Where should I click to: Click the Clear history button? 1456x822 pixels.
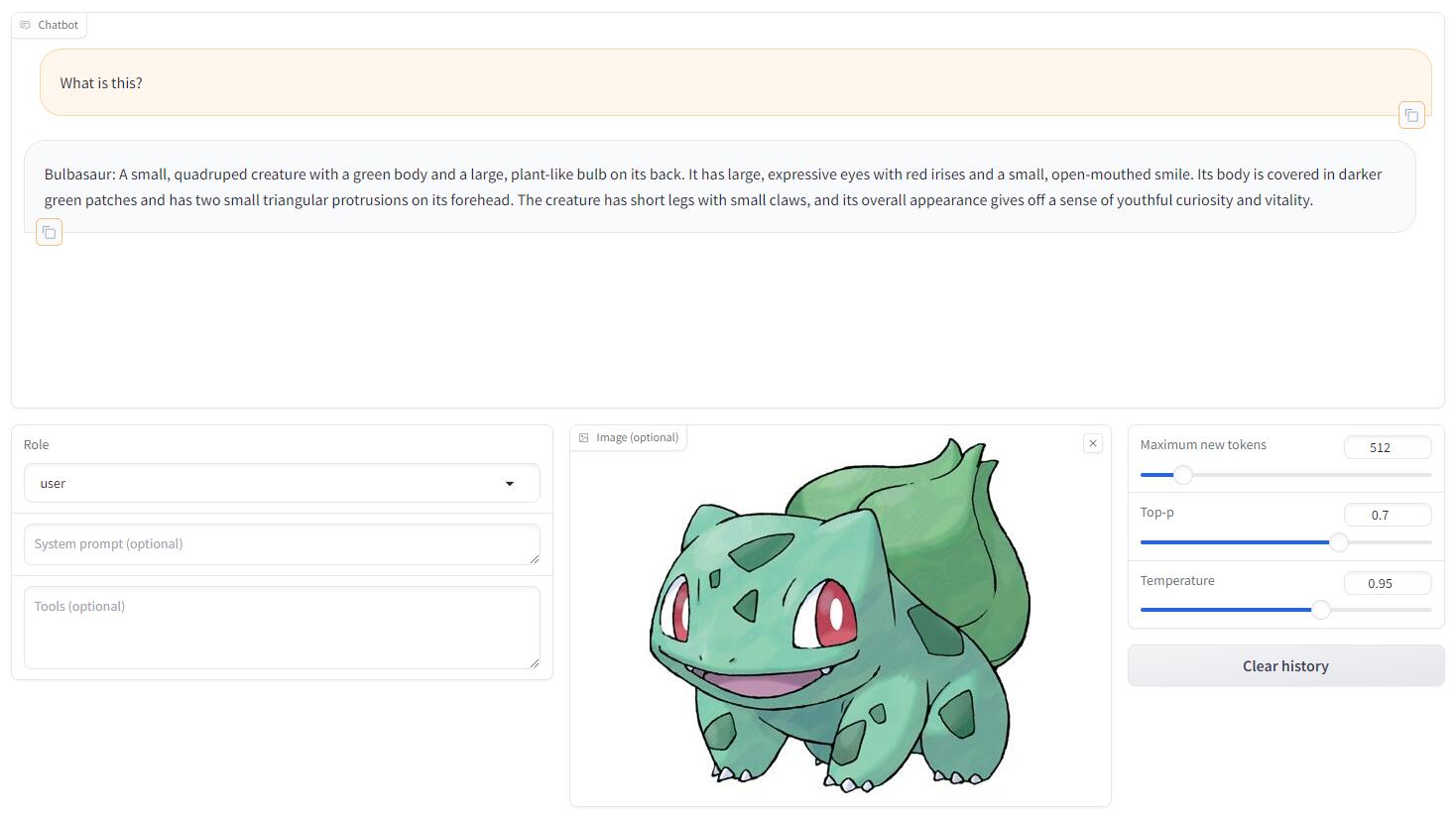tap(1285, 666)
